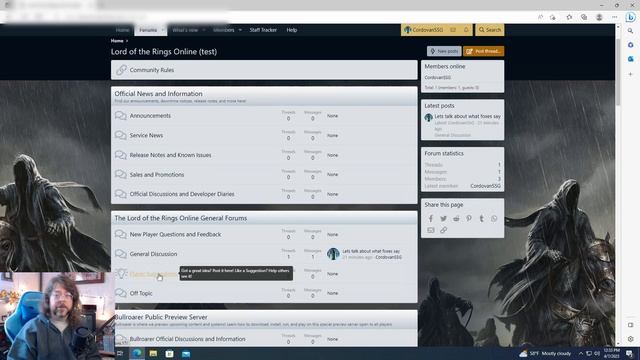
Task: Open notification center in taskbar
Action: (630, 353)
